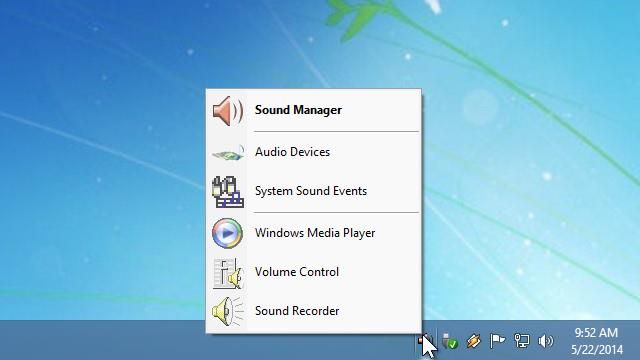The image size is (640, 360).
Task: Open Sound Manager from the context menu
Action: tap(313, 110)
